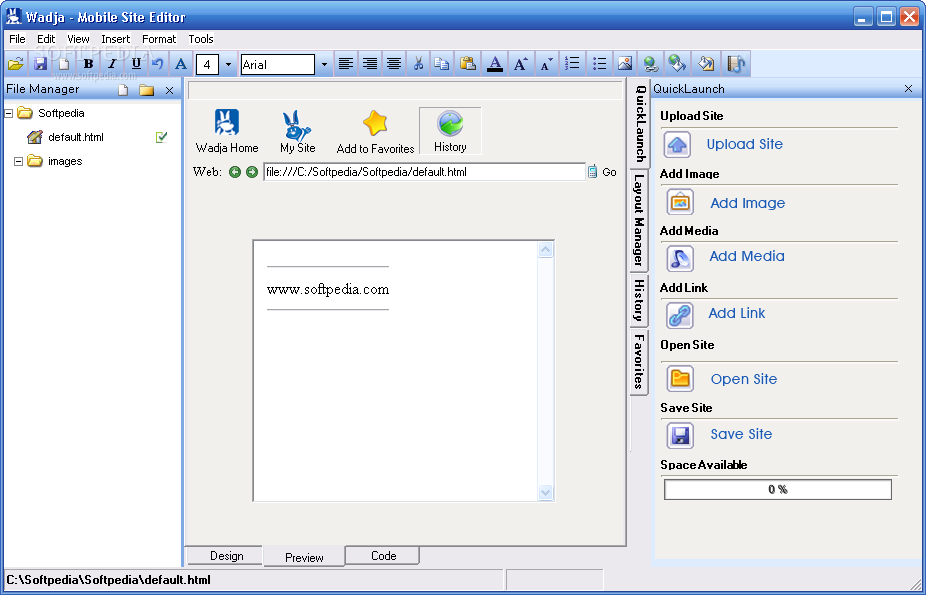This screenshot has height=595, width=926.
Task: Click the Add Link chain icon
Action: [x=680, y=315]
